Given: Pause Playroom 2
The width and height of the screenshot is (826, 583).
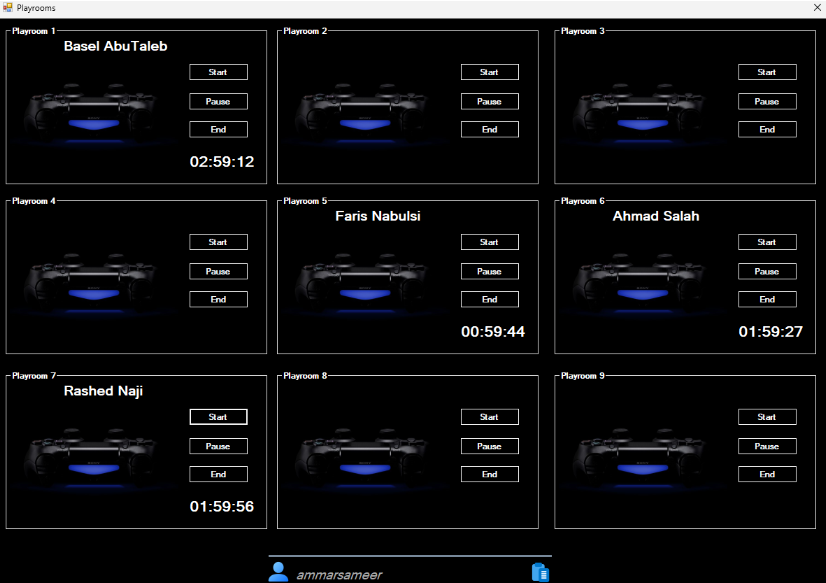Looking at the screenshot, I should 489,102.
